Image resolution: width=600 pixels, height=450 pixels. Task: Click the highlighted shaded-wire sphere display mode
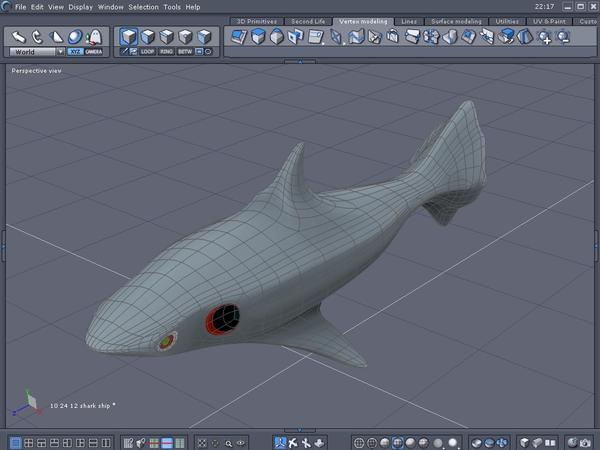tap(398, 443)
